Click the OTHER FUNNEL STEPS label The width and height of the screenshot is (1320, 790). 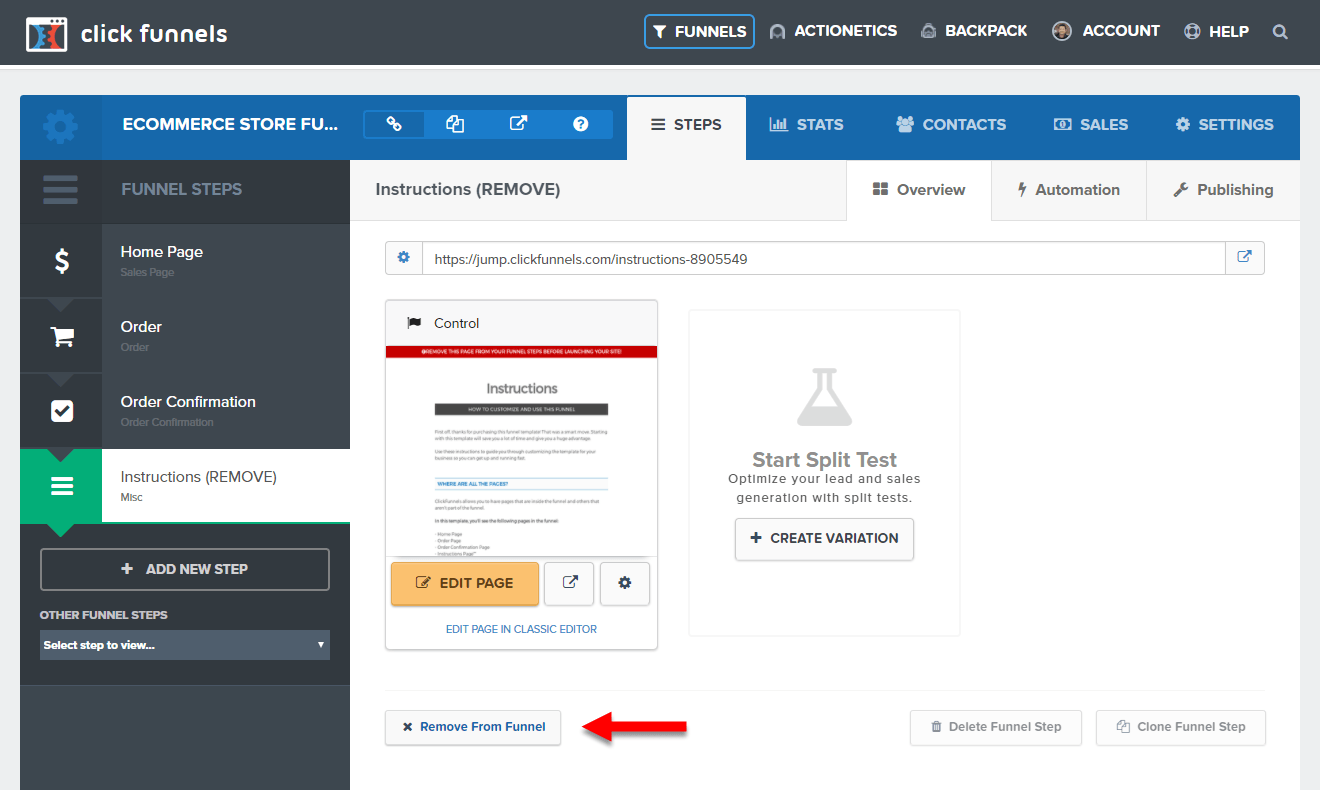point(104,615)
